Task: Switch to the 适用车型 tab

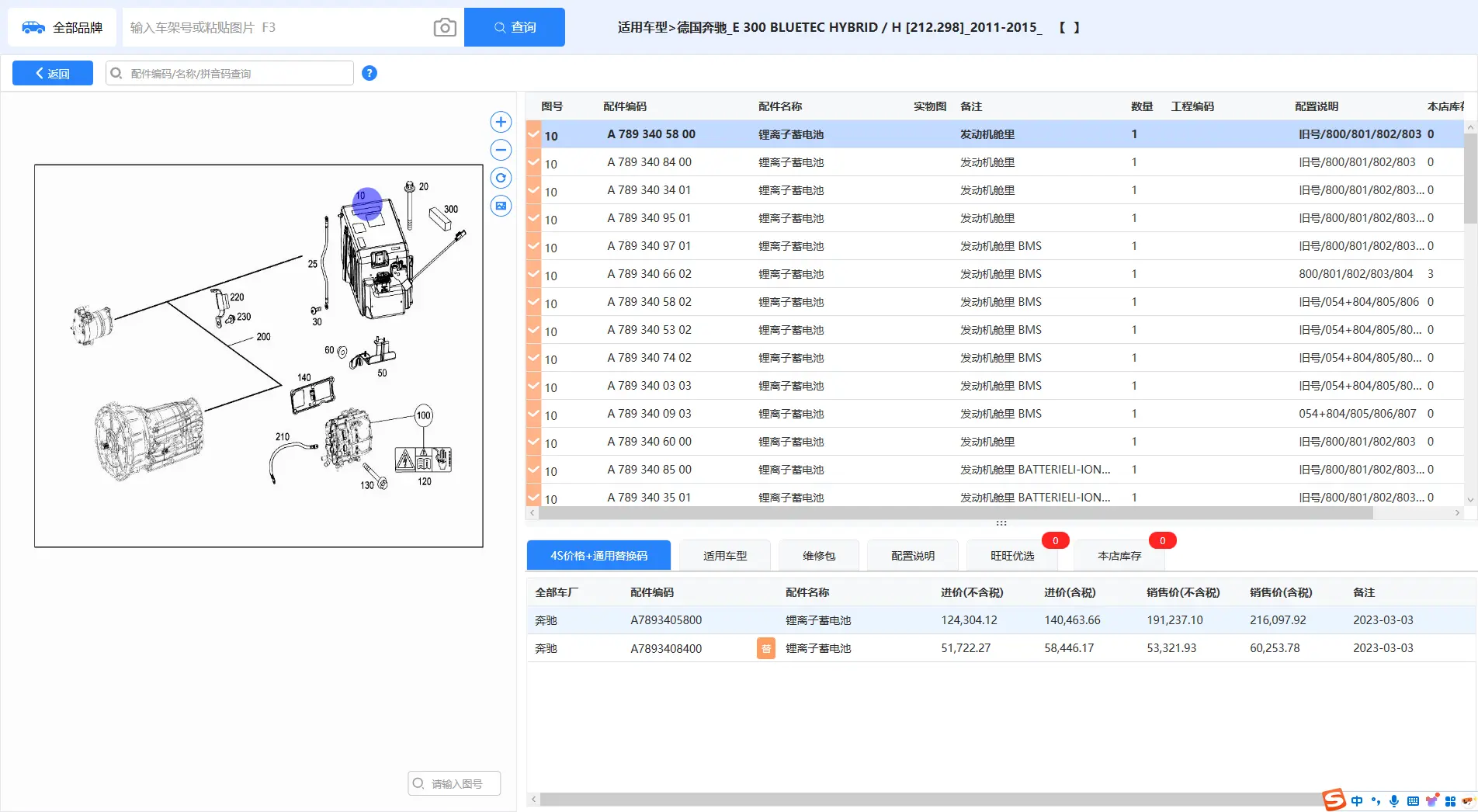Action: [x=724, y=556]
